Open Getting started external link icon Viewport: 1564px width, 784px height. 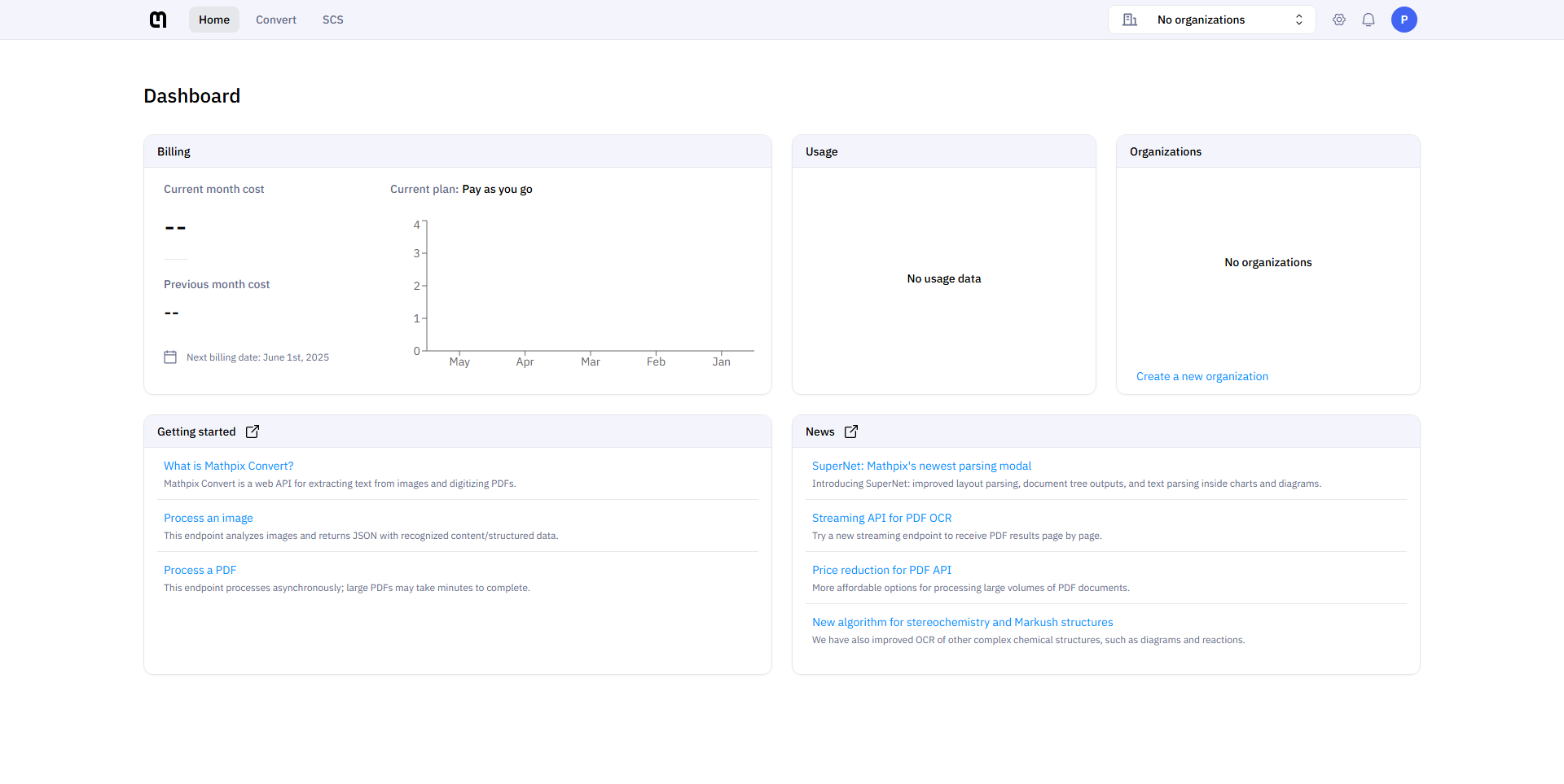point(253,431)
